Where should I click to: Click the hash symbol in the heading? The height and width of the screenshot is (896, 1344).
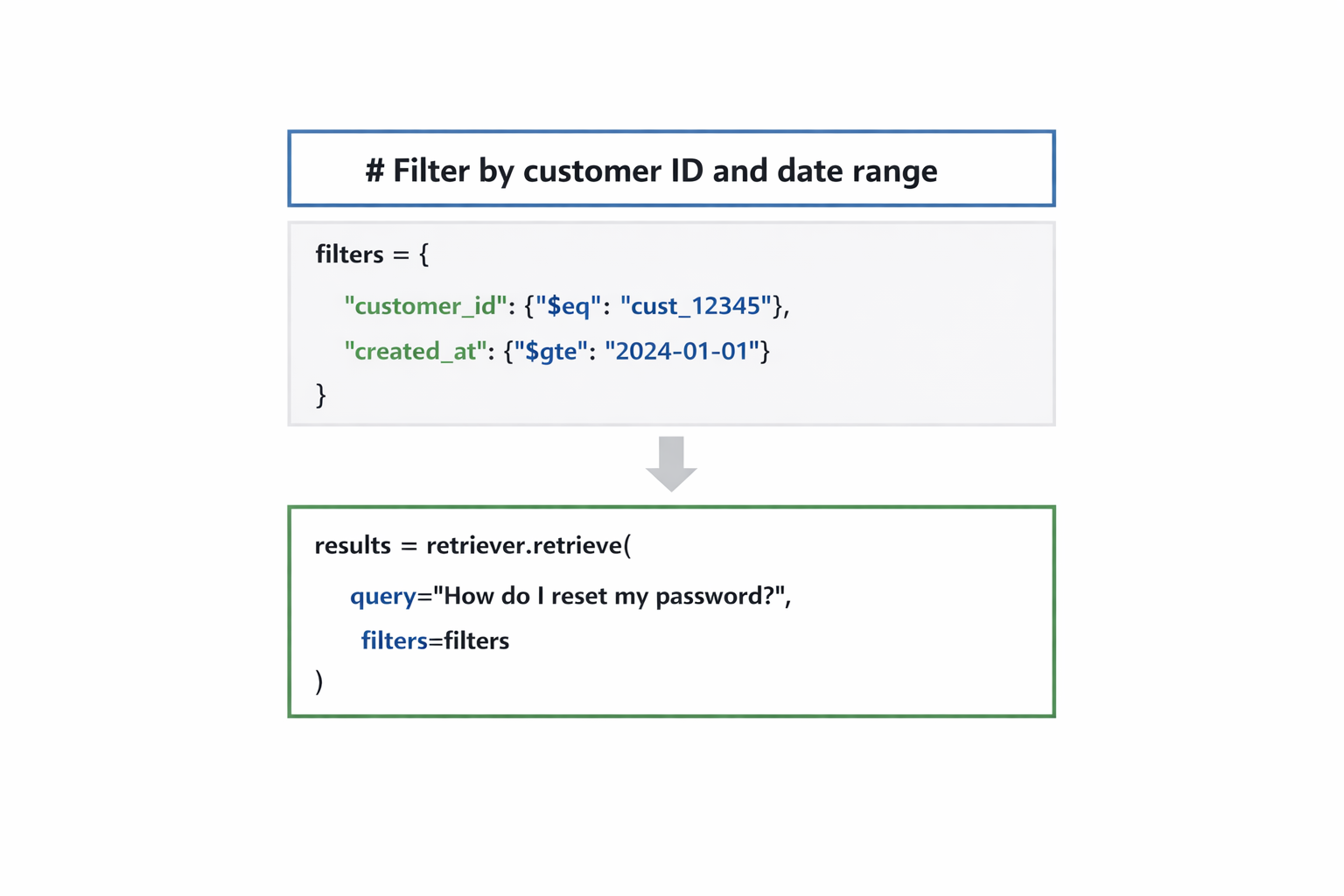[x=374, y=171]
